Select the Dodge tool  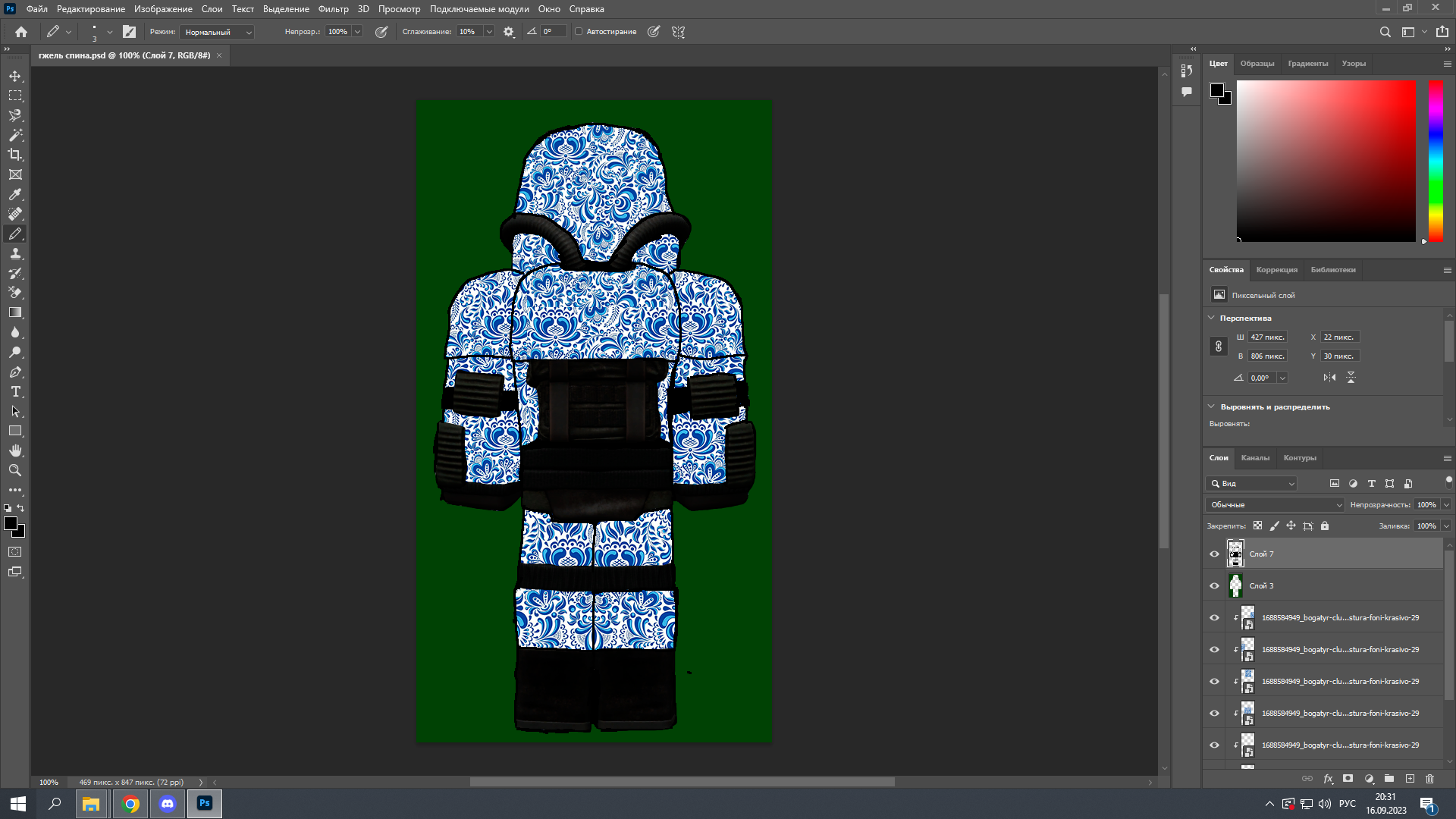click(15, 352)
